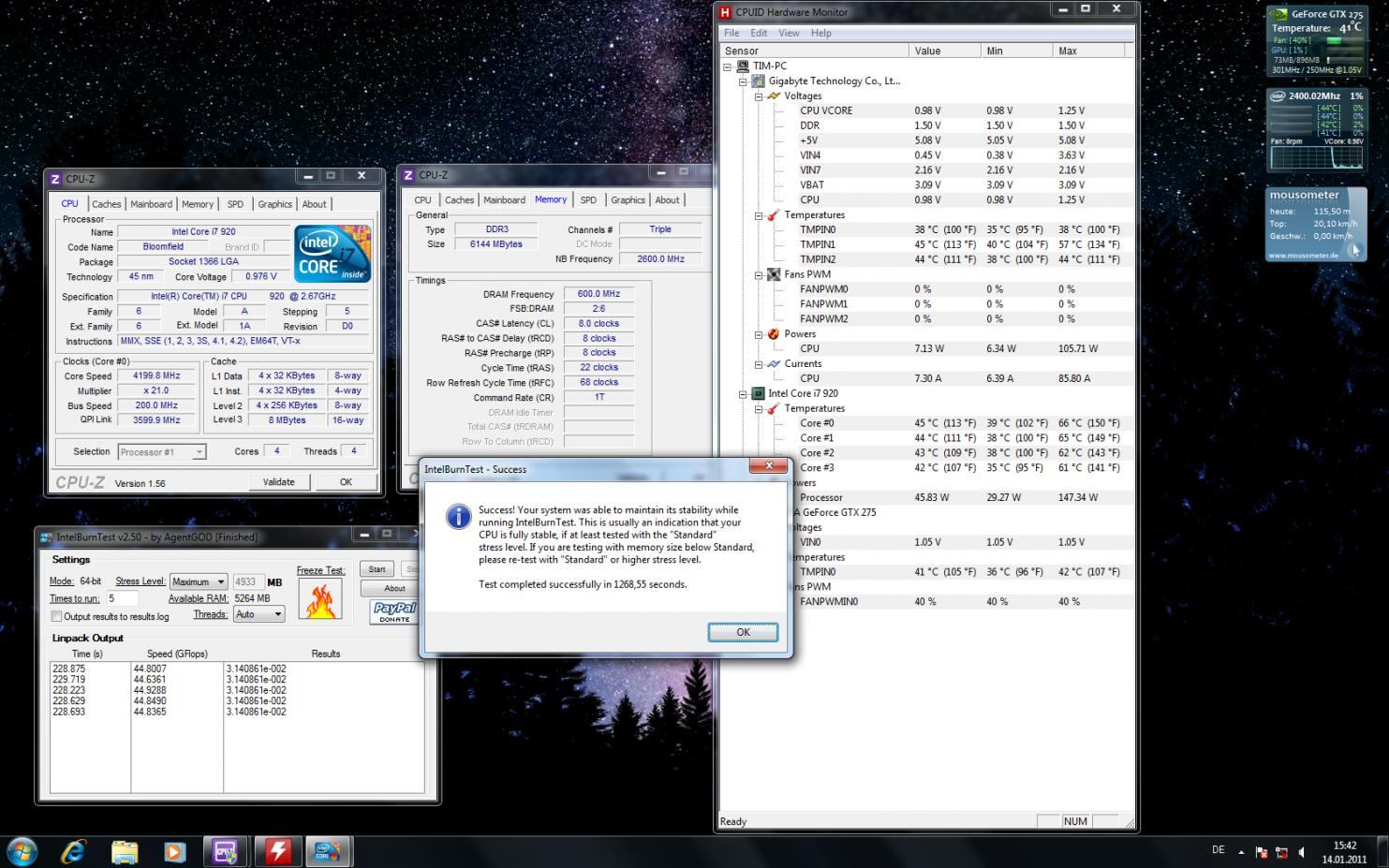Click the Intel Core i7 logo in CPU-Z
This screenshot has width=1389, height=868.
point(332,254)
